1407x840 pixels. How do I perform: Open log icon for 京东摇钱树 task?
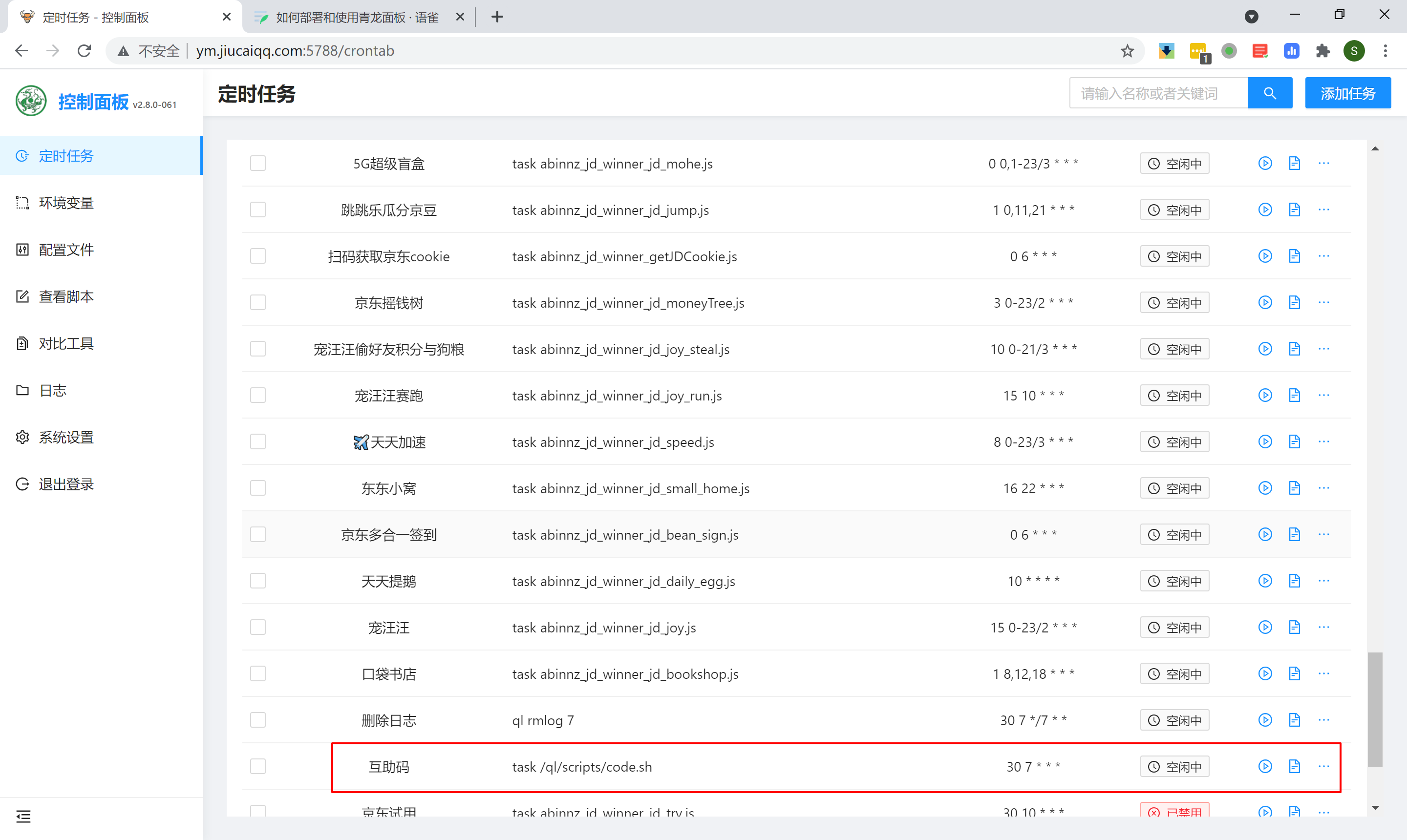1294,303
